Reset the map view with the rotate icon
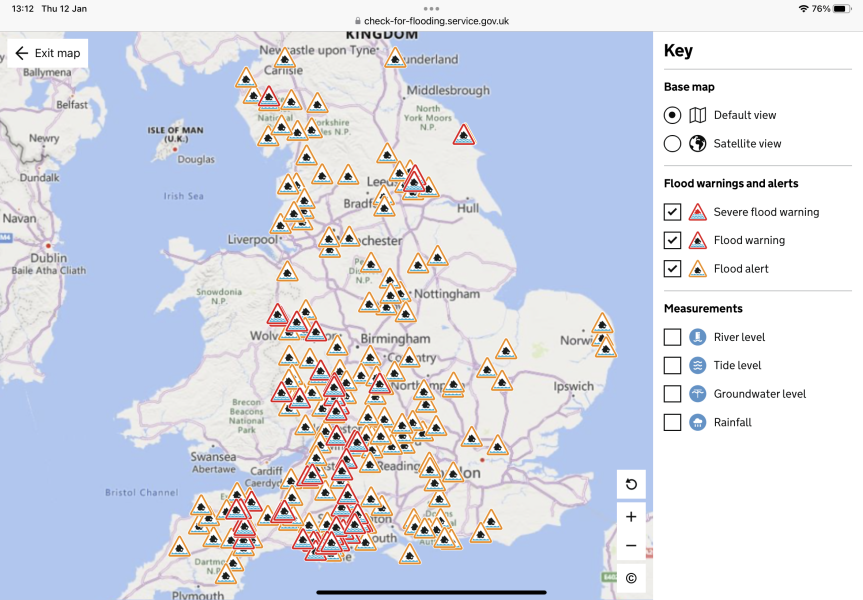Image resolution: width=863 pixels, height=600 pixels. tap(631, 485)
